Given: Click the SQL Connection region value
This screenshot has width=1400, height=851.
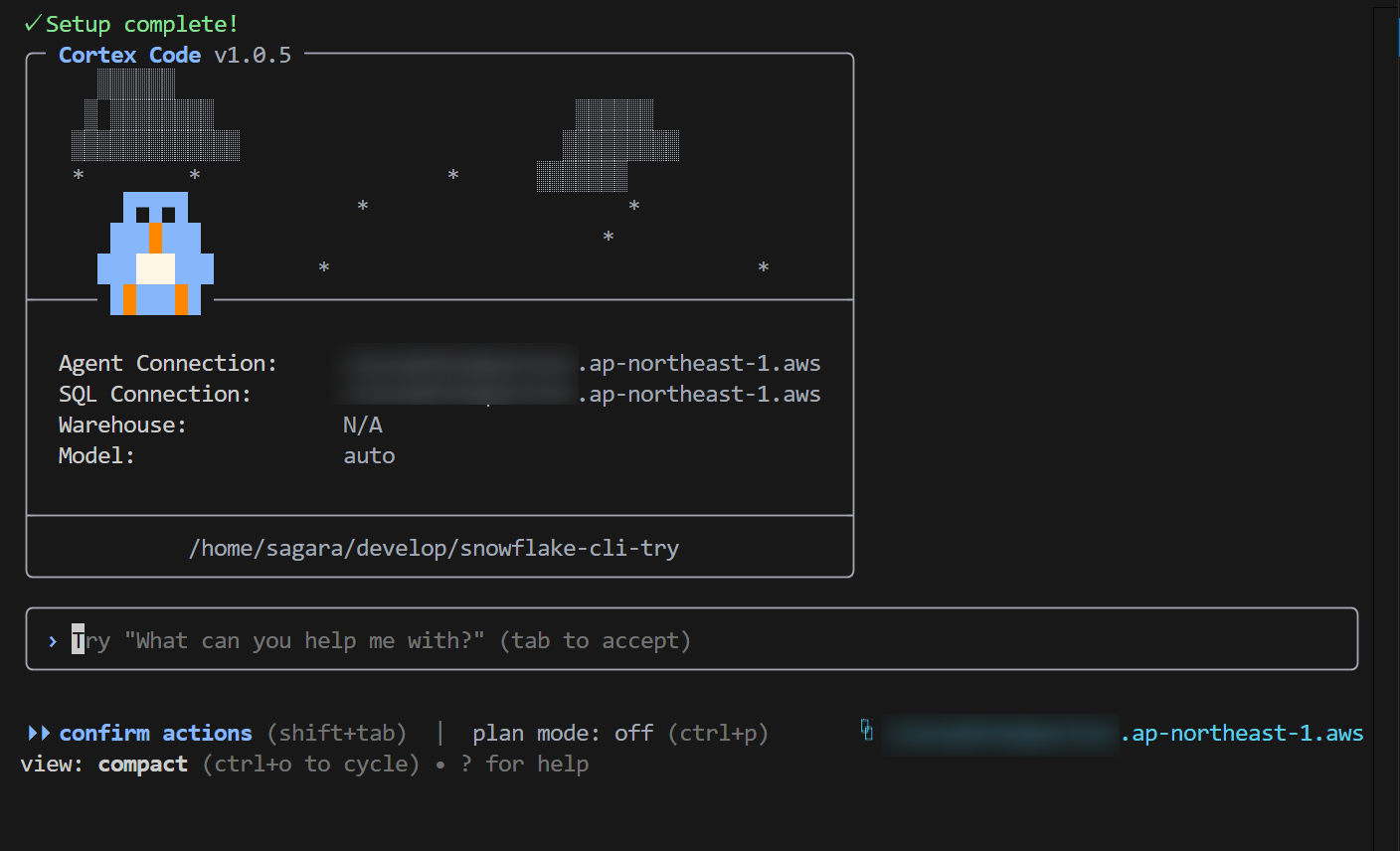Looking at the screenshot, I should [700, 394].
